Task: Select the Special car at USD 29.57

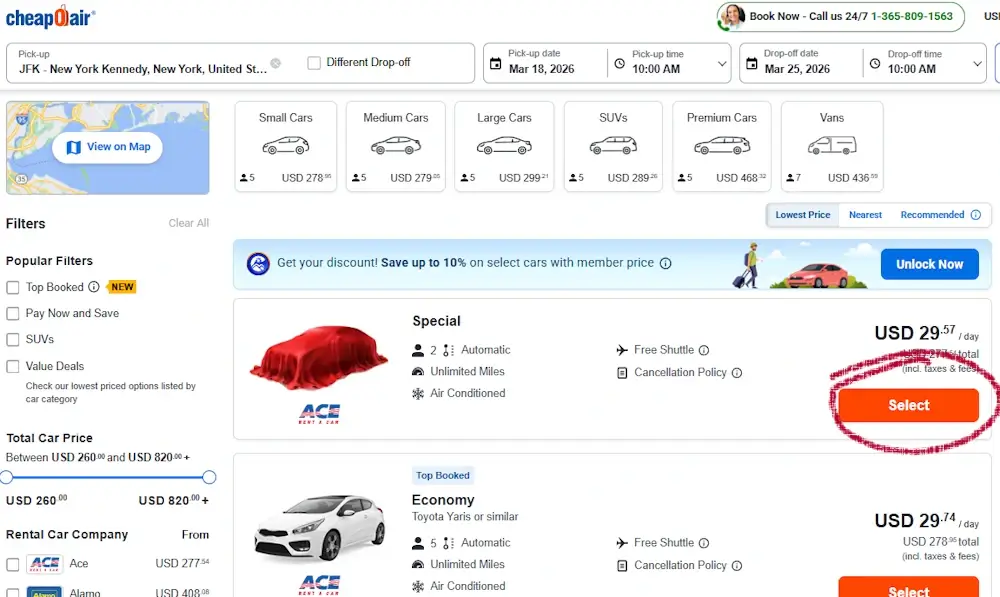Action: 908,405
